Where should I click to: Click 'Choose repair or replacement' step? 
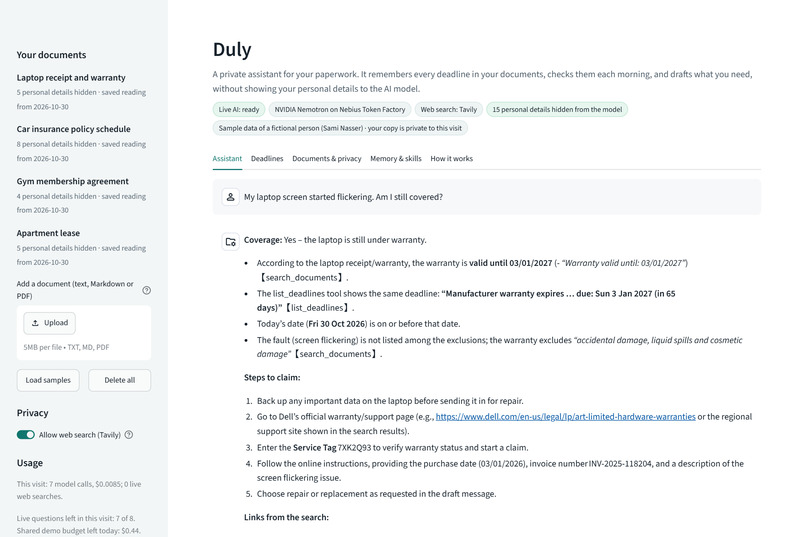tap(377, 494)
